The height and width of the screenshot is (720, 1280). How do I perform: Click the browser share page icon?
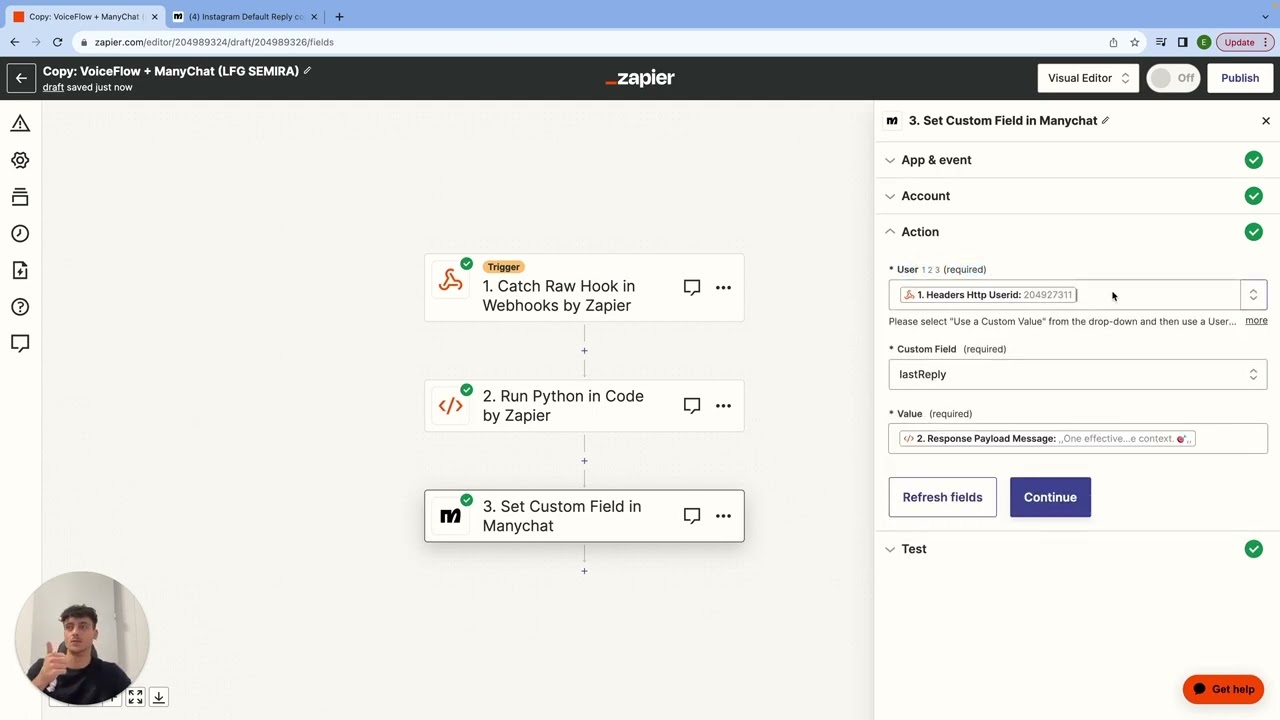coord(1113,42)
